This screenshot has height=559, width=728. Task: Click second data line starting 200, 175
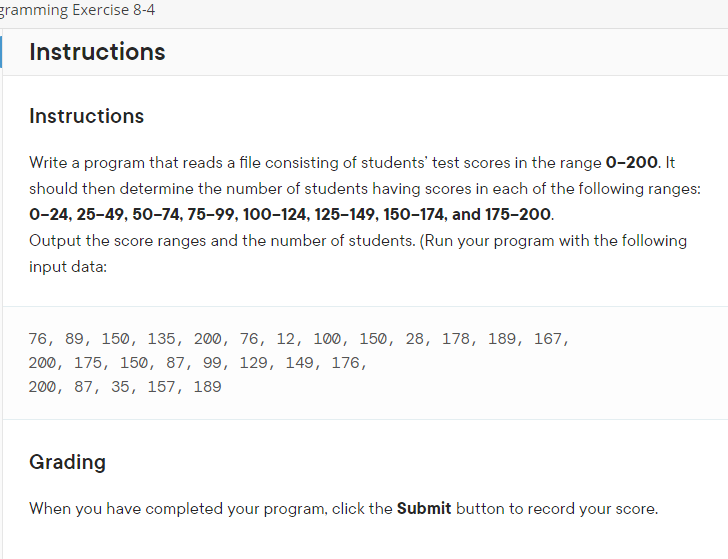tap(198, 363)
